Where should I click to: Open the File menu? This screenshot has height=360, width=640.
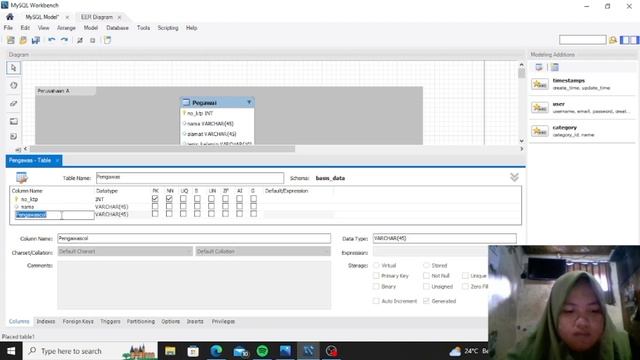[8, 28]
